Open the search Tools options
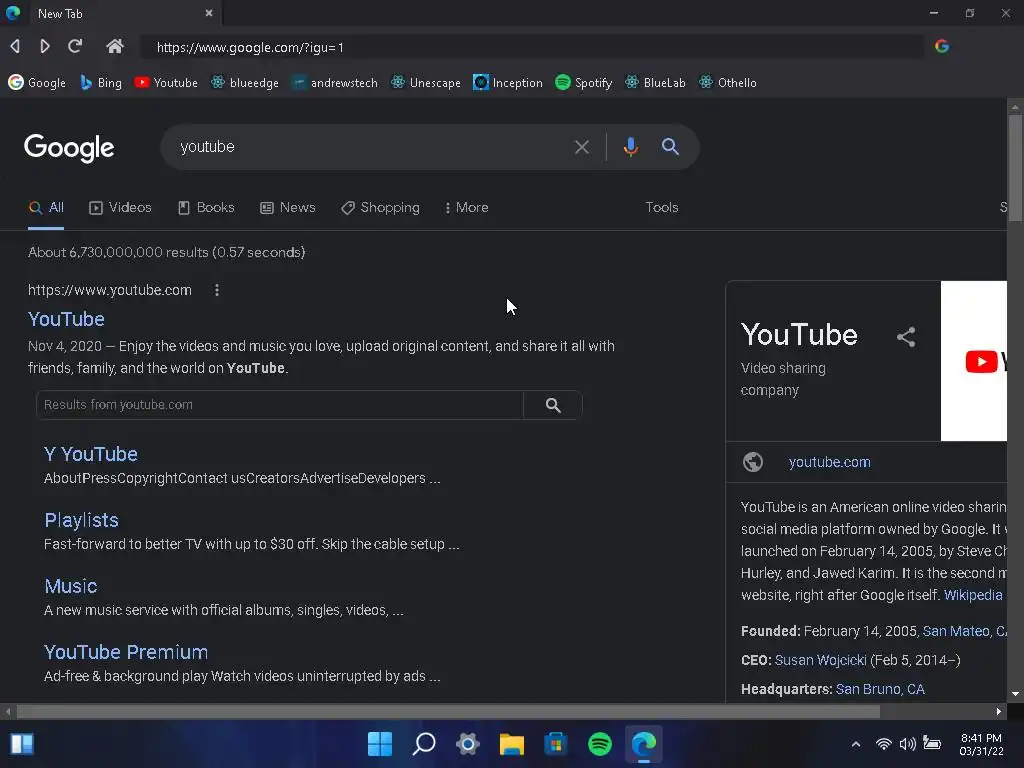 662,208
